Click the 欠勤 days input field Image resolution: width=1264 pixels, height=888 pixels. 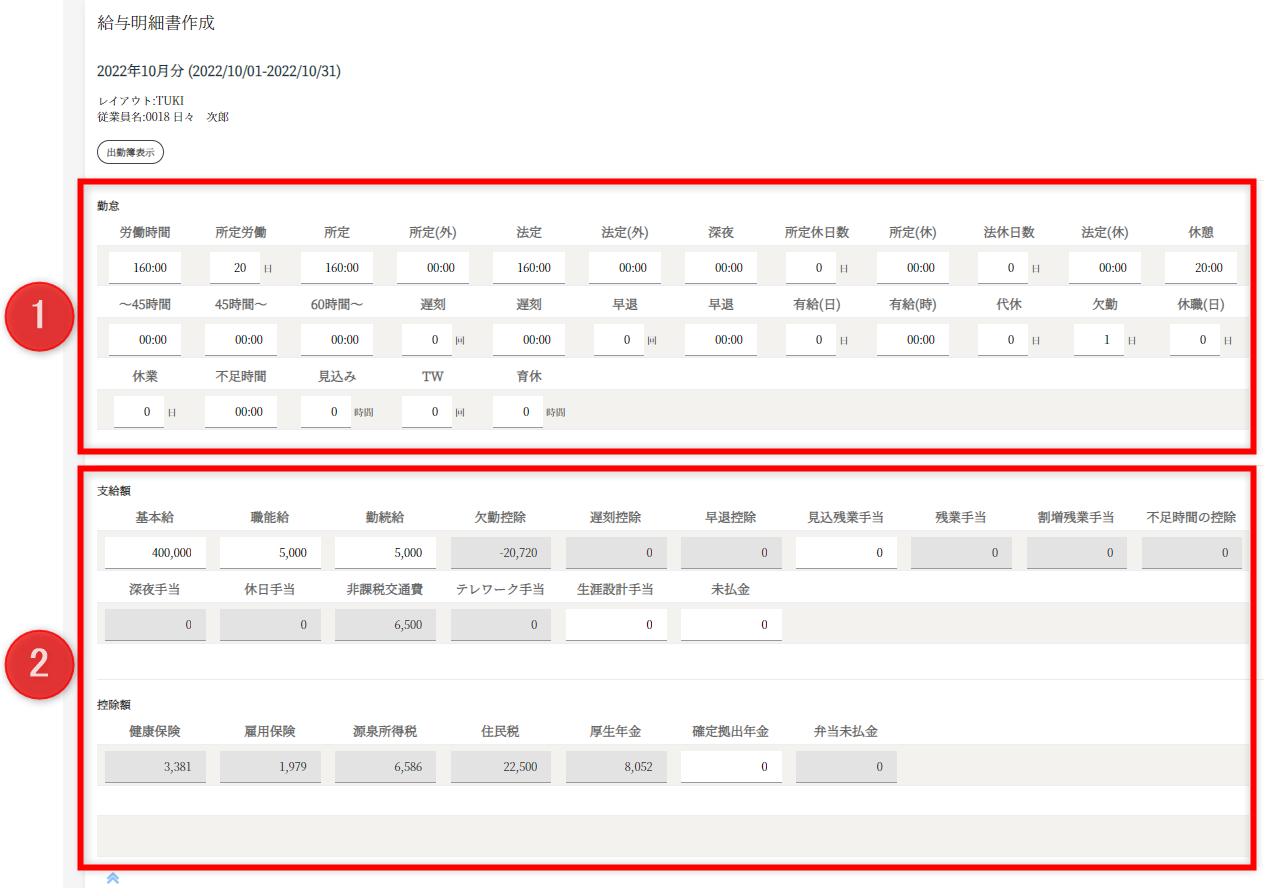point(1099,340)
